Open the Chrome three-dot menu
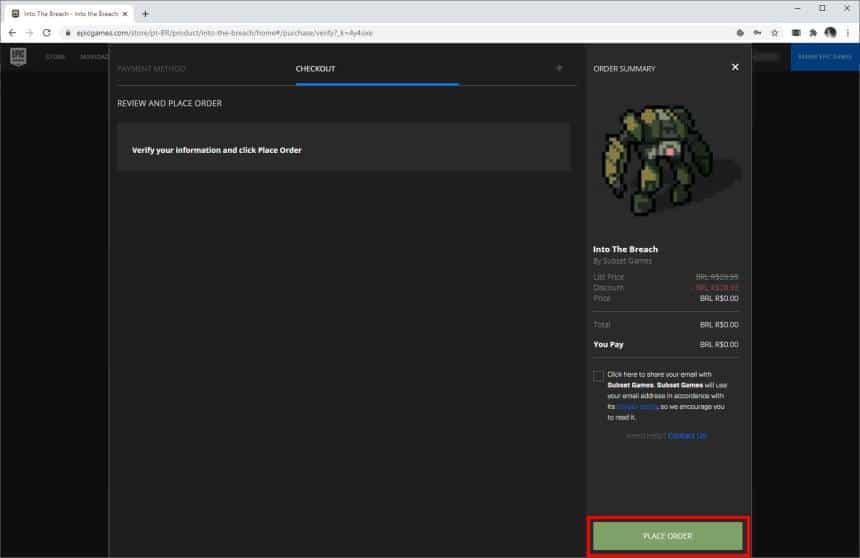 (848, 33)
